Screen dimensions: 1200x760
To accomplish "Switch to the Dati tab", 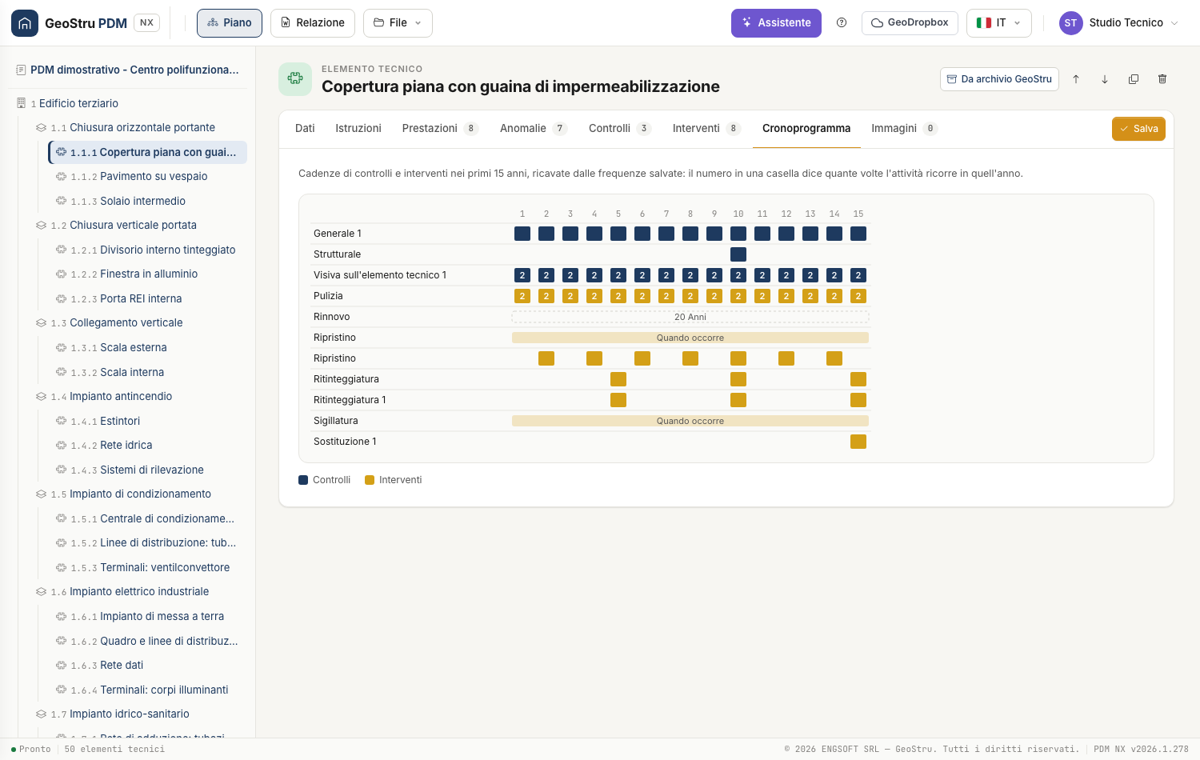I will [305, 128].
